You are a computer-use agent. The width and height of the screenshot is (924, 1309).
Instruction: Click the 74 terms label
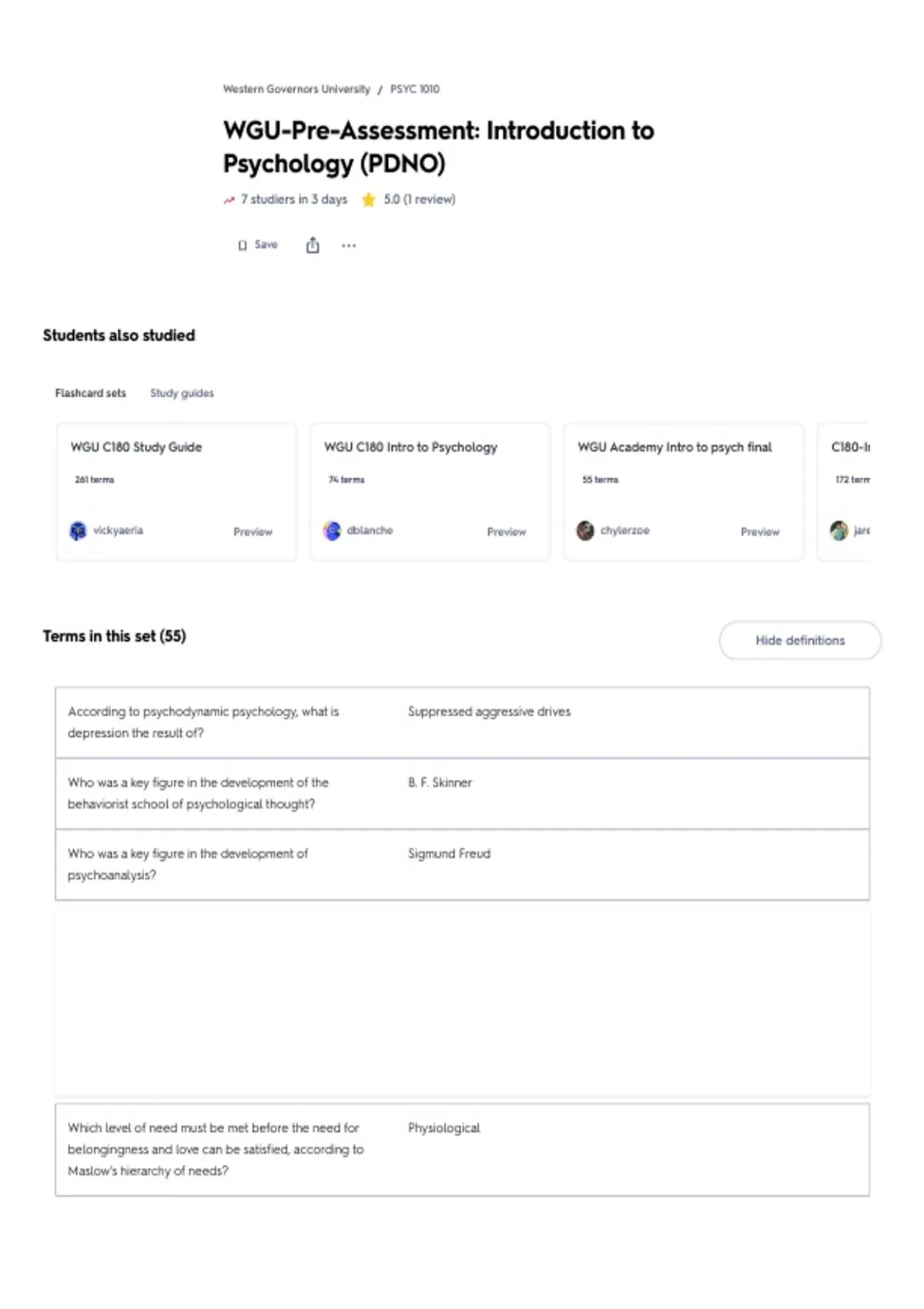(x=346, y=479)
